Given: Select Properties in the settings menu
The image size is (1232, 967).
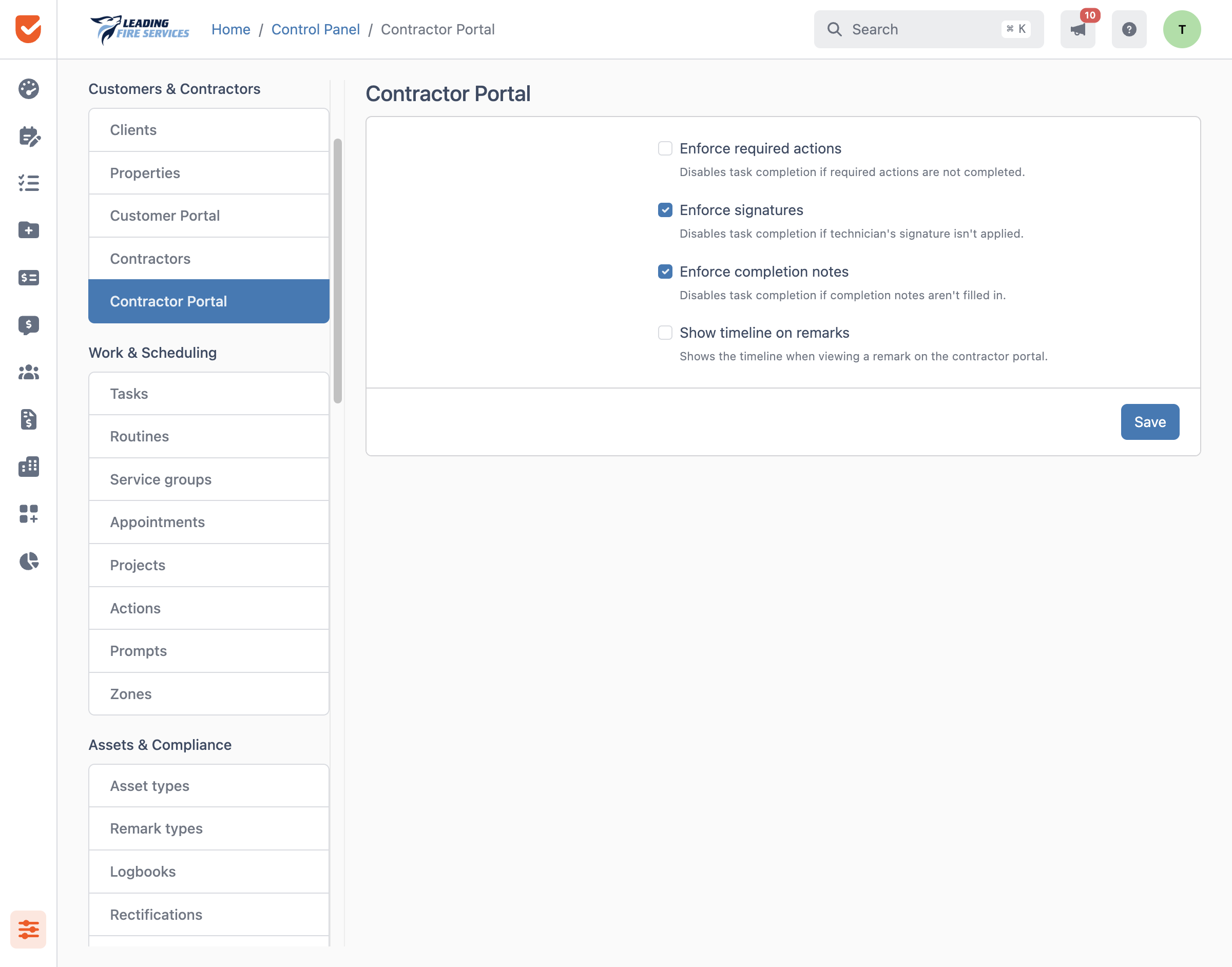Looking at the screenshot, I should [x=209, y=173].
